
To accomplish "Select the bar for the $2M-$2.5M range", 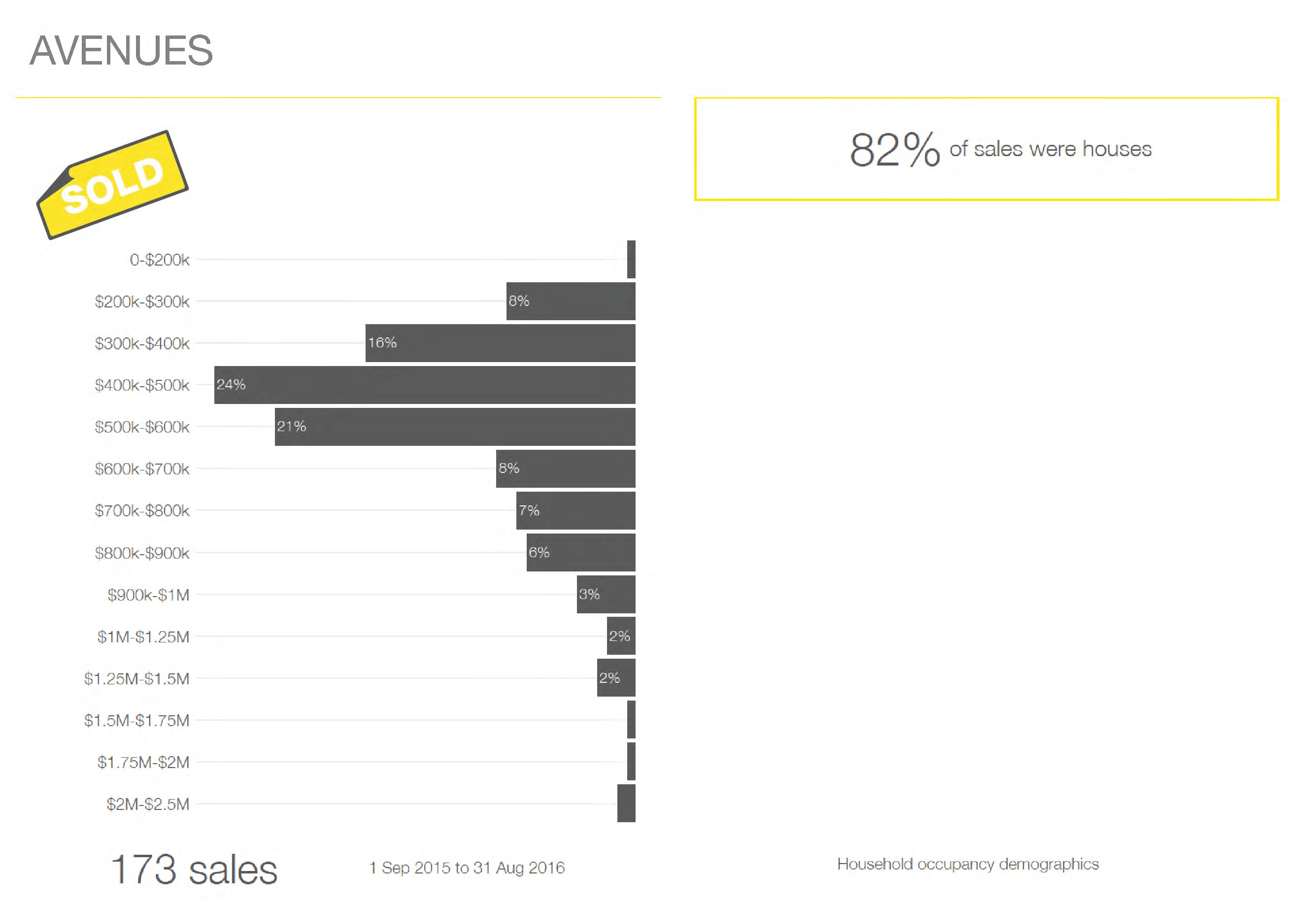I will coord(626,804).
